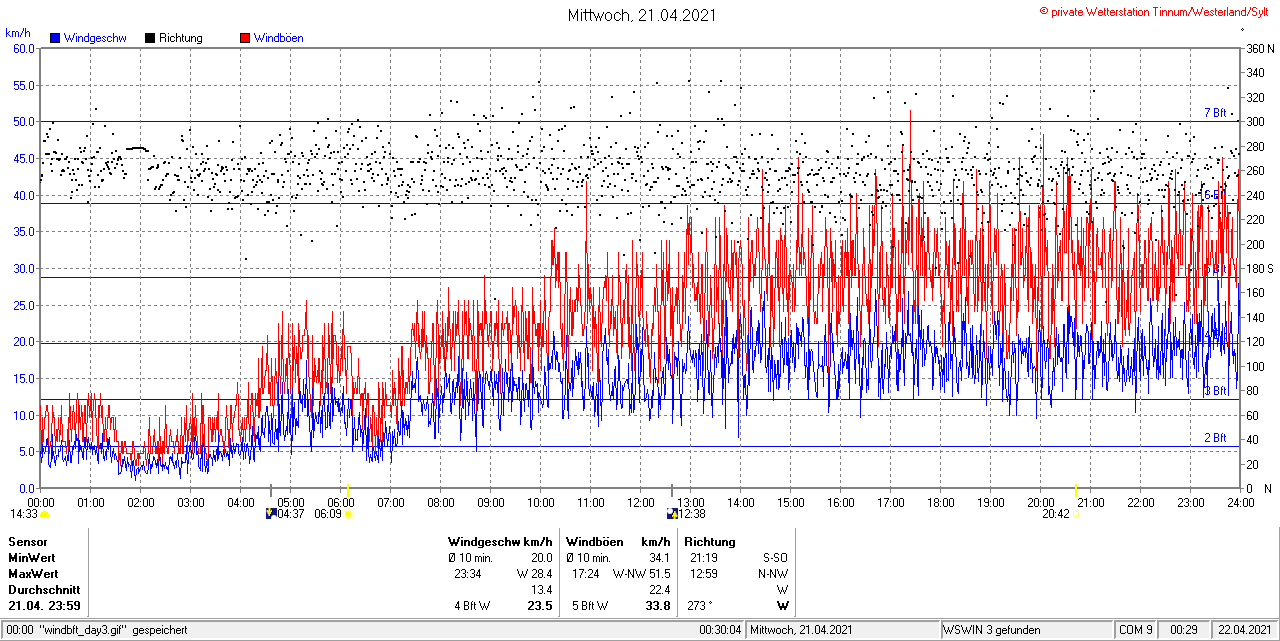Click the 00:00 time axis label
This screenshot has width=1280, height=641.
point(41,502)
